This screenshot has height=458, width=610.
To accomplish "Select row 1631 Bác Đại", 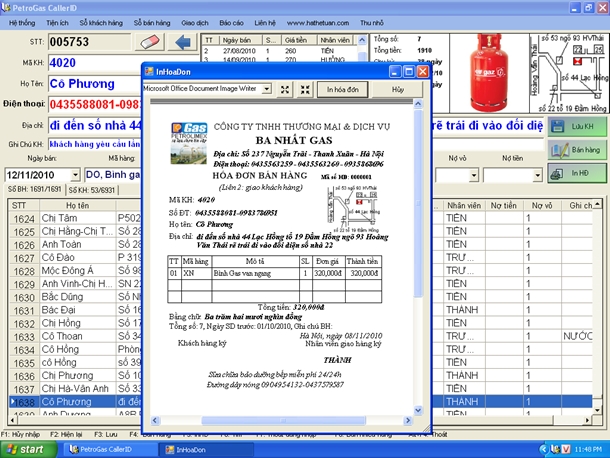I will pos(76,310).
